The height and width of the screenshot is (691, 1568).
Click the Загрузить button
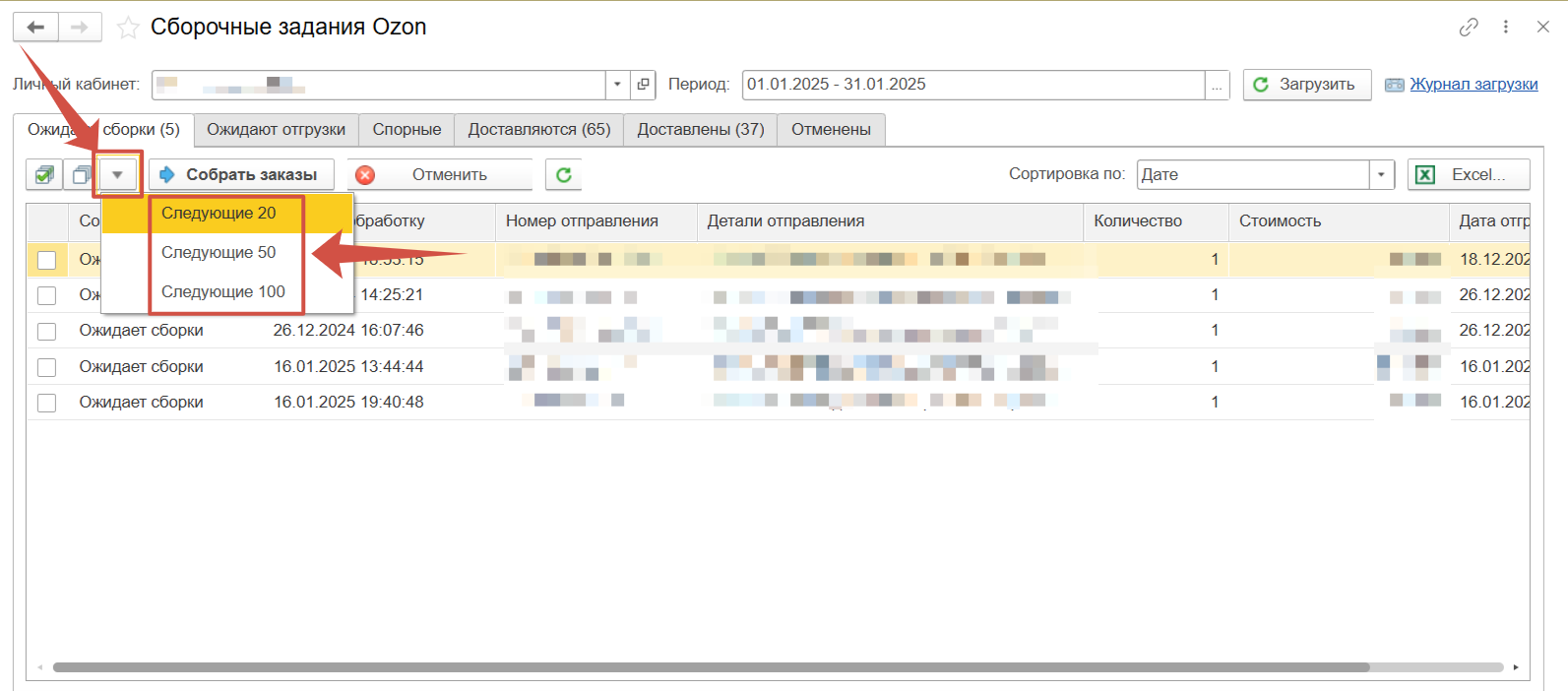pyautogui.click(x=1307, y=85)
